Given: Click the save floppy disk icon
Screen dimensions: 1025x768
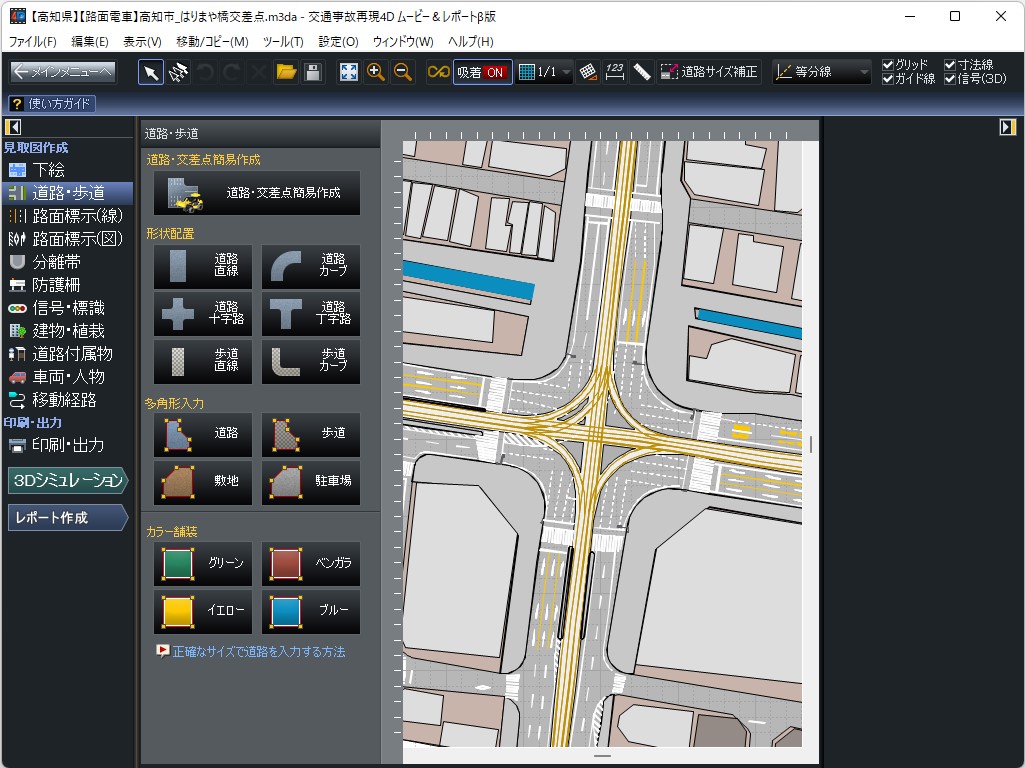Looking at the screenshot, I should [x=312, y=72].
